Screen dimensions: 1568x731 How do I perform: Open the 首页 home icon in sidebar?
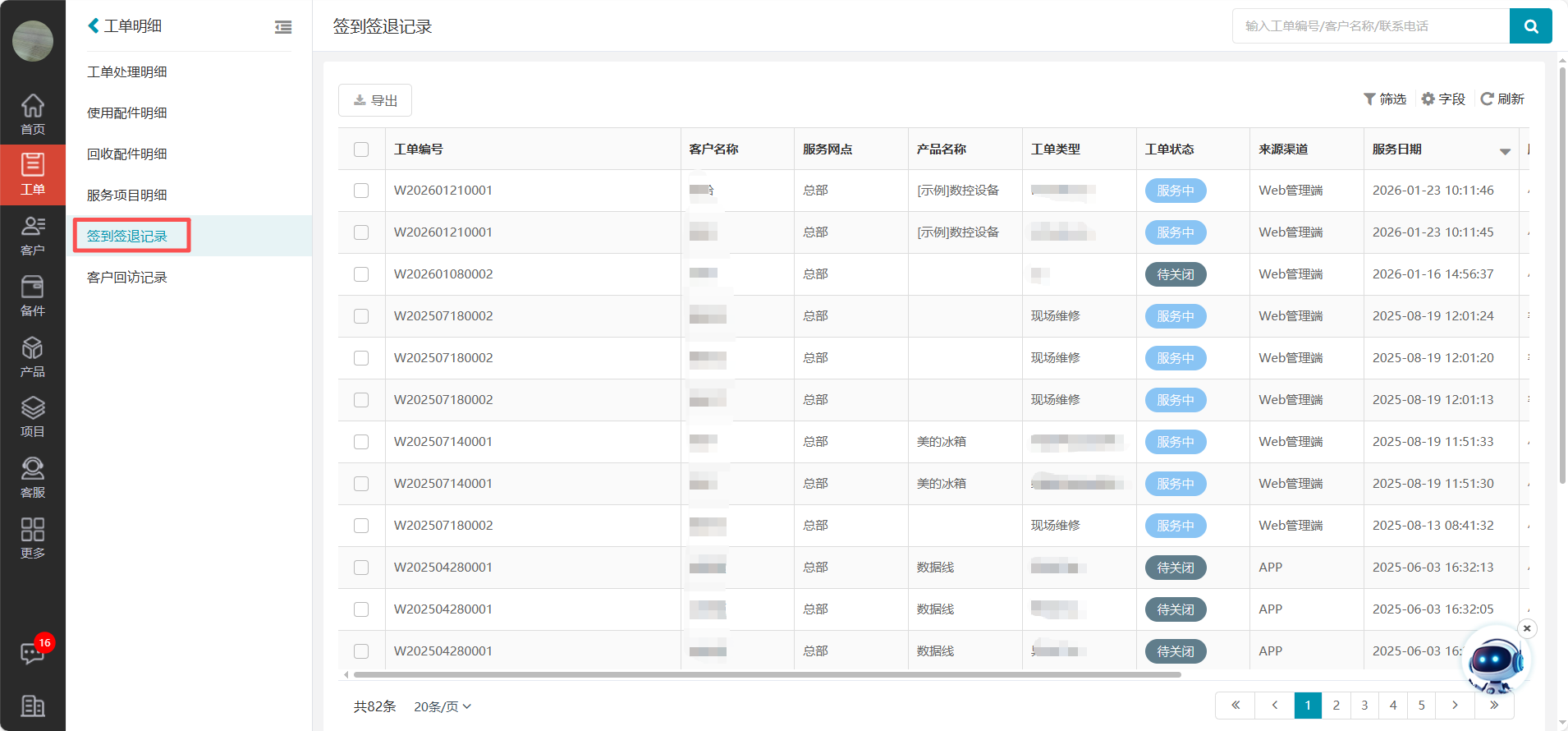click(32, 114)
